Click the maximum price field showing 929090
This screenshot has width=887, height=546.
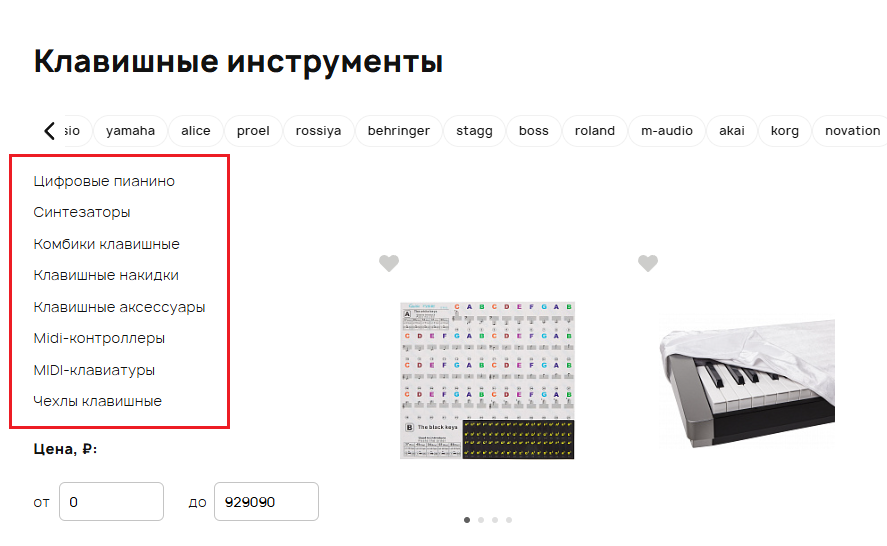266,501
